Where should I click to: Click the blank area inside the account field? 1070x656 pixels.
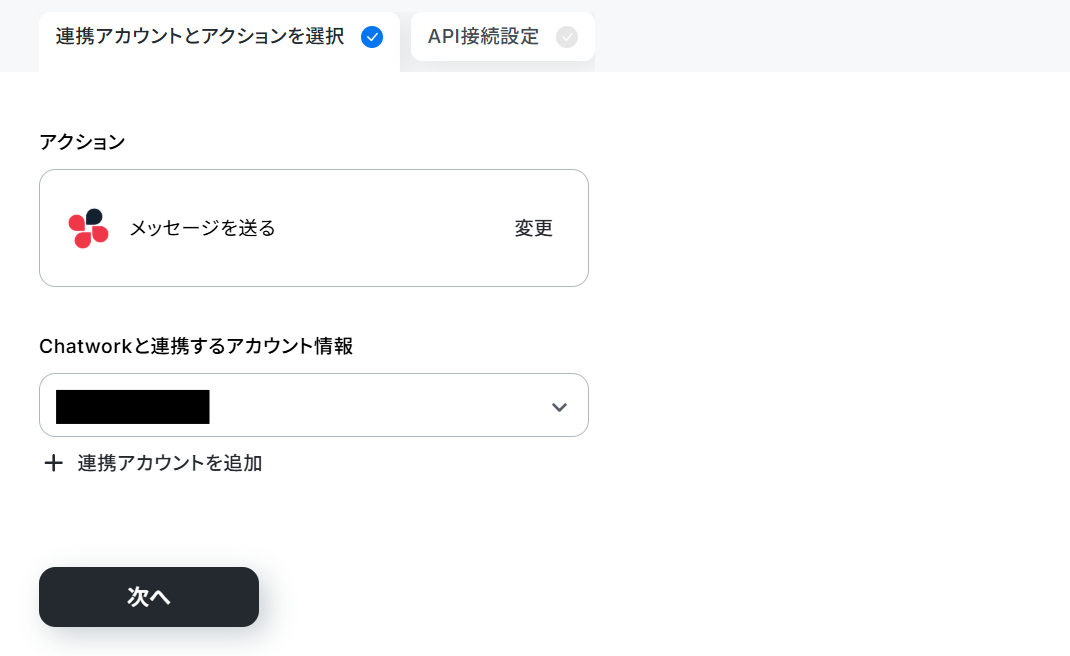(375, 405)
